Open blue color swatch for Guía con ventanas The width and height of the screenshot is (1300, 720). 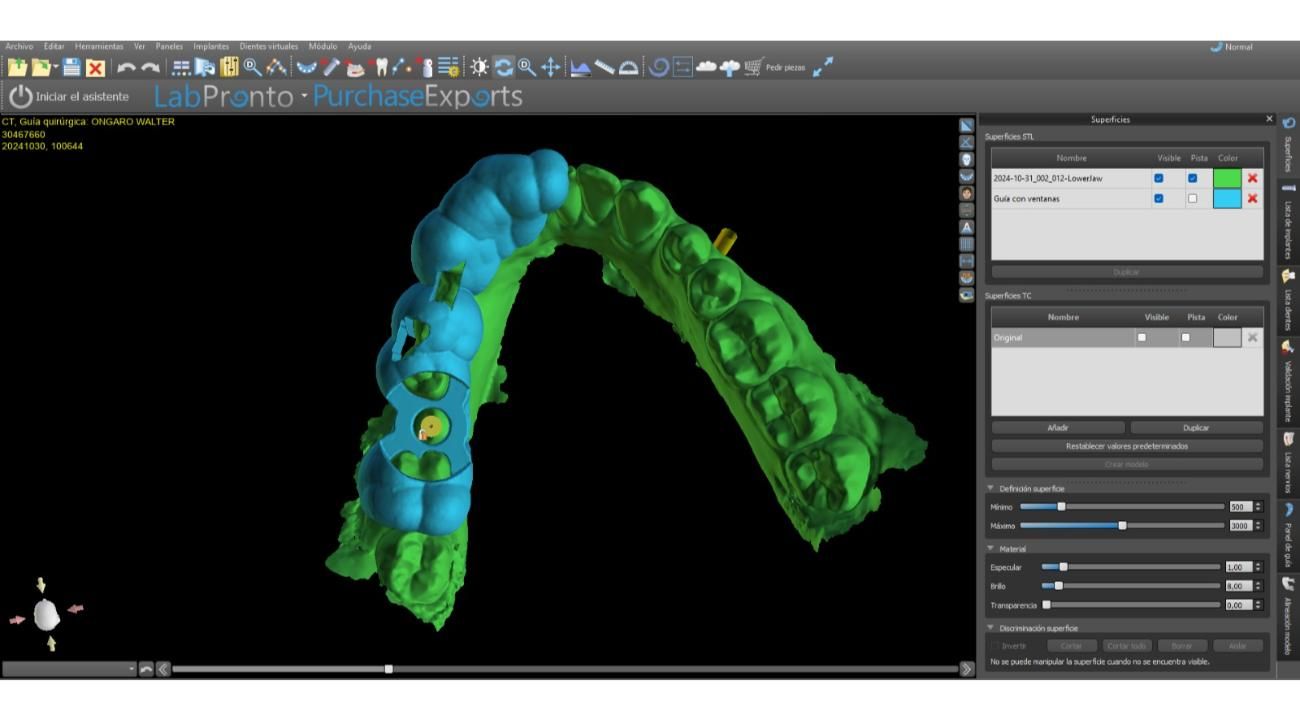click(x=1227, y=198)
